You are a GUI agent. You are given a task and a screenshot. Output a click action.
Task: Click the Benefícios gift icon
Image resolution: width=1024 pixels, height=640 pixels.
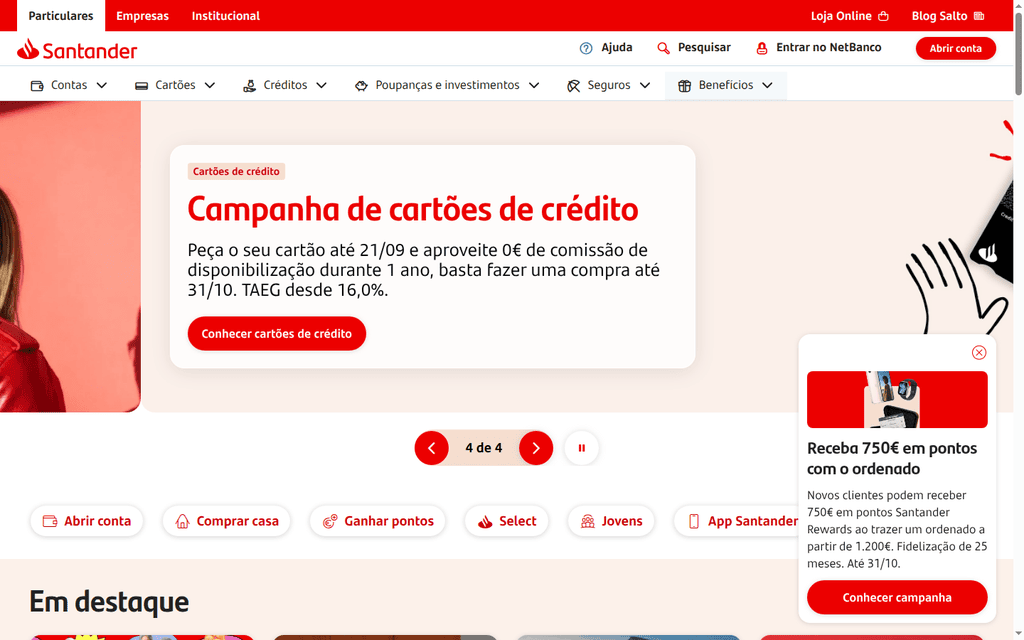pos(684,86)
